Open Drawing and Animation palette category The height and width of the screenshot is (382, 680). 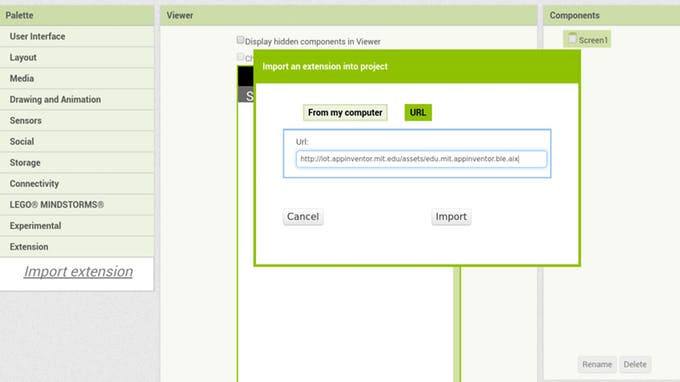77,99
